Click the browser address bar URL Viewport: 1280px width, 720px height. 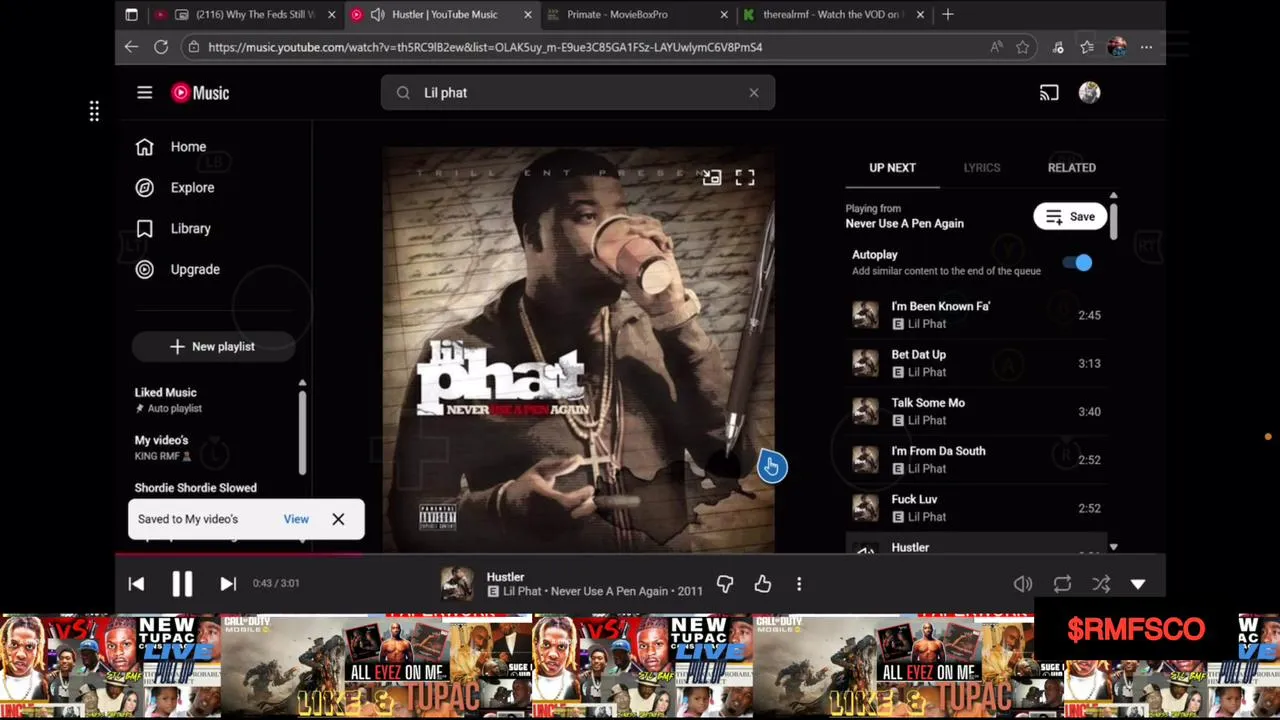[x=485, y=47]
